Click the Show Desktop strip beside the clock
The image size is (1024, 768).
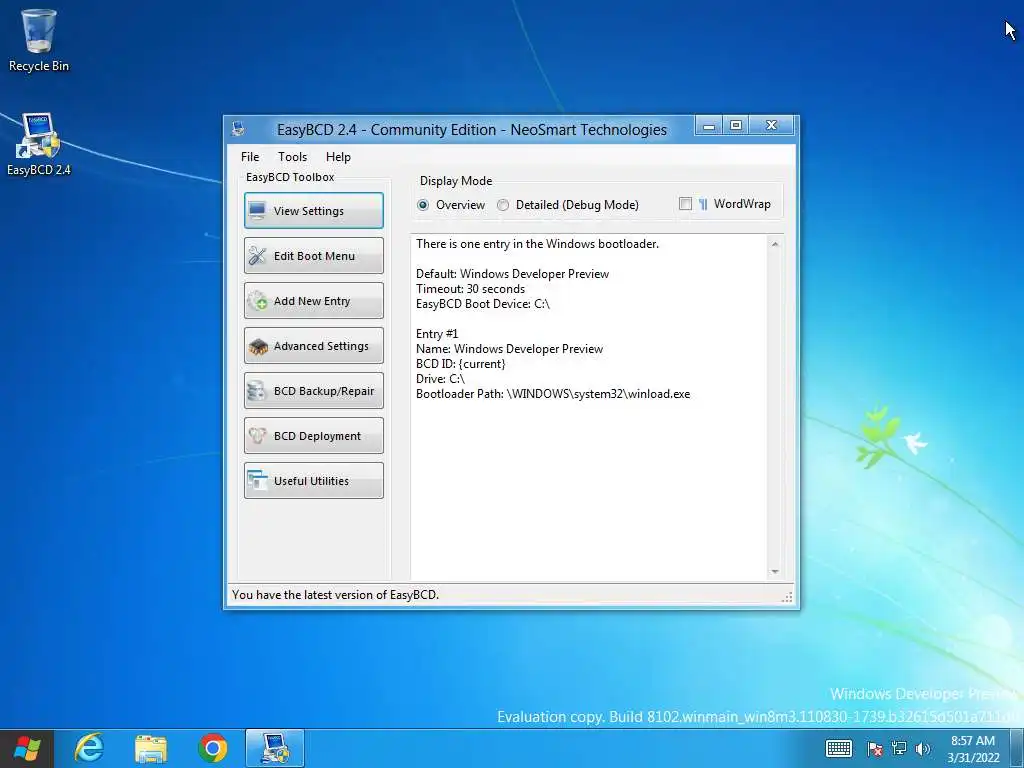[1017, 748]
